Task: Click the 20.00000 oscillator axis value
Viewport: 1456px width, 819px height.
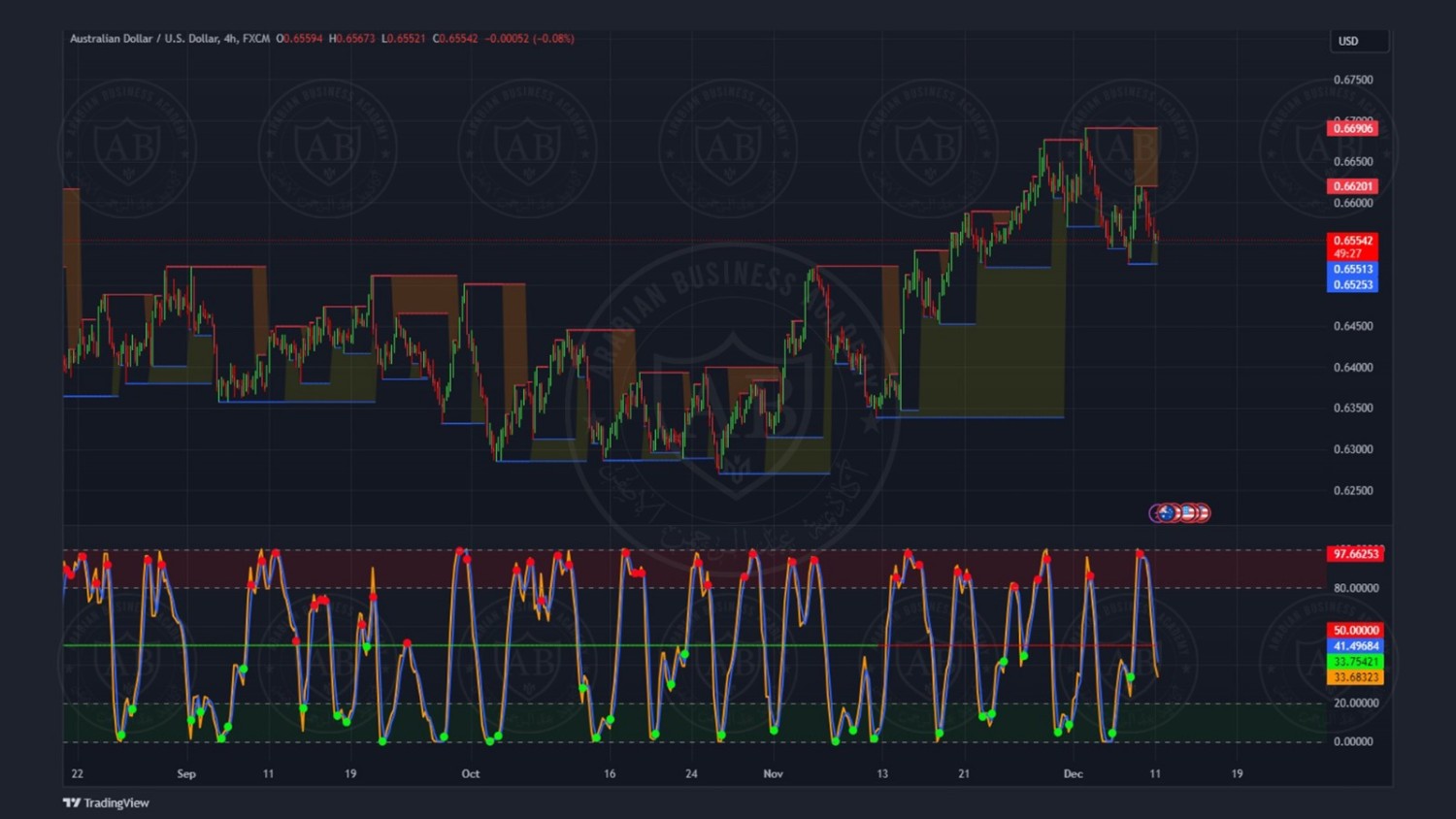Action: (1356, 703)
